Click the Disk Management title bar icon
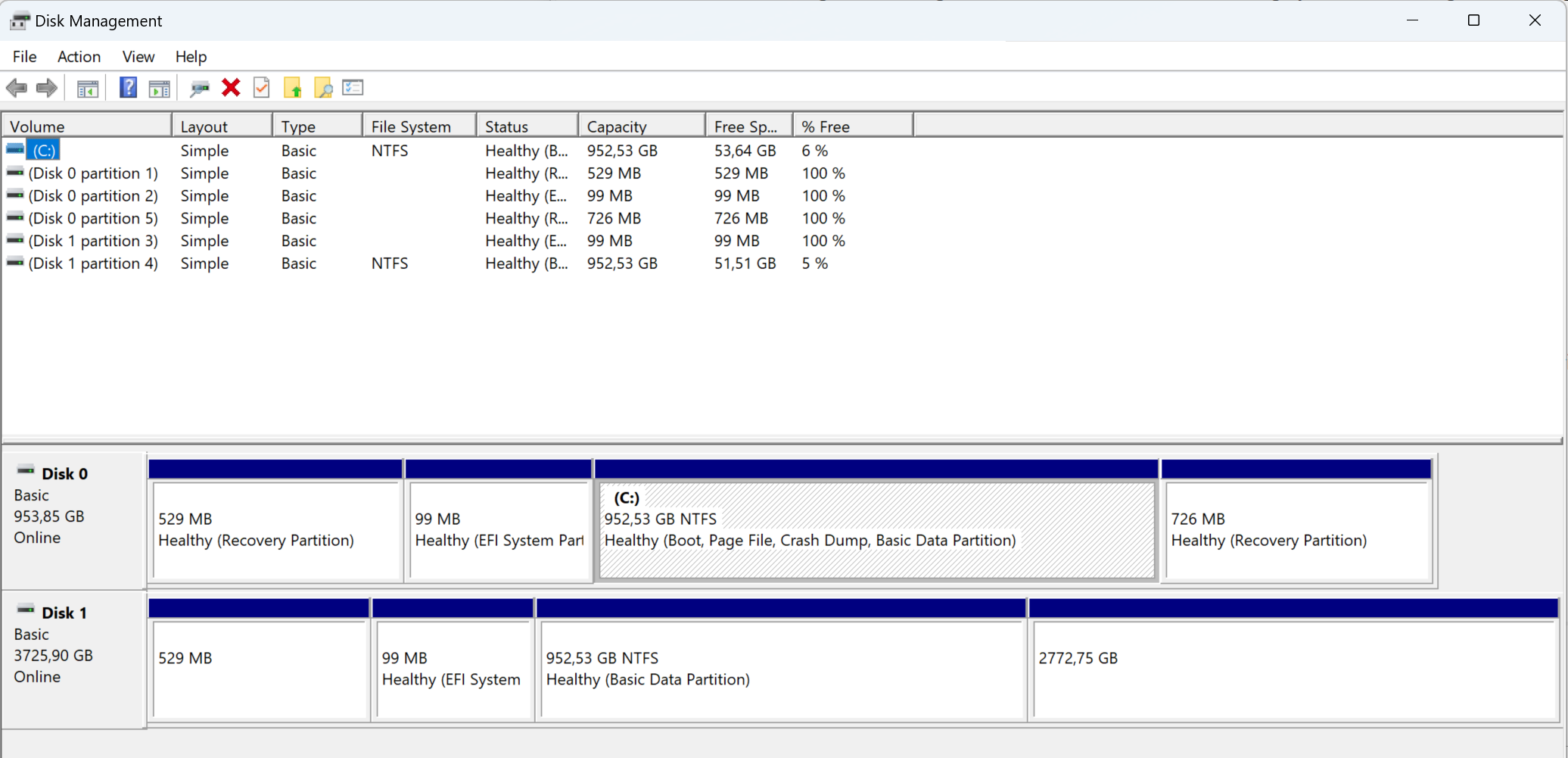1568x758 pixels. pyautogui.click(x=20, y=21)
